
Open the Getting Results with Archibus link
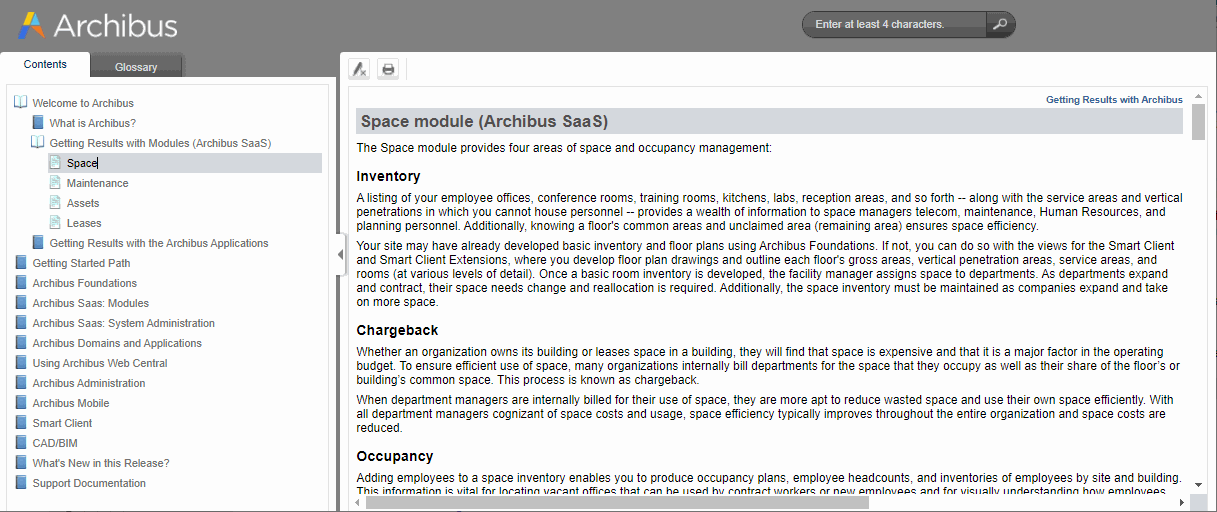pos(1114,100)
